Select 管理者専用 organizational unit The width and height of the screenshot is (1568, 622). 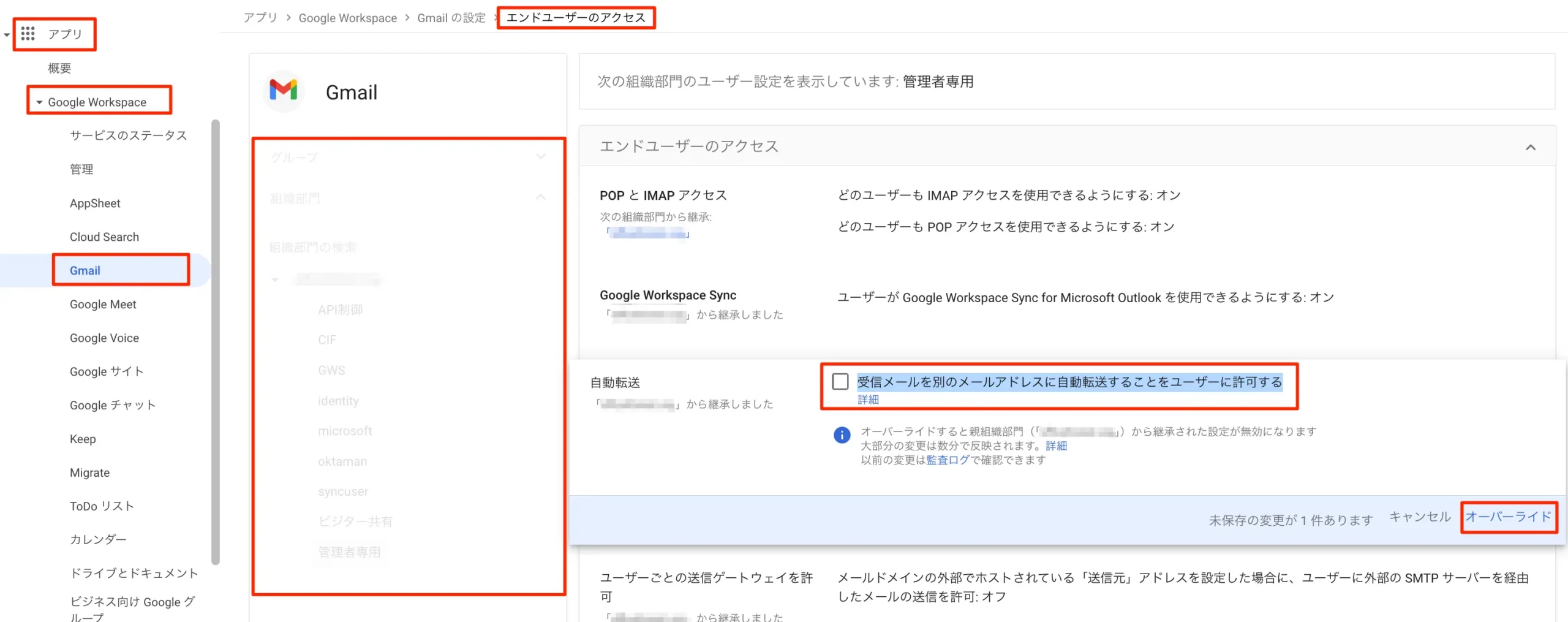(x=349, y=552)
